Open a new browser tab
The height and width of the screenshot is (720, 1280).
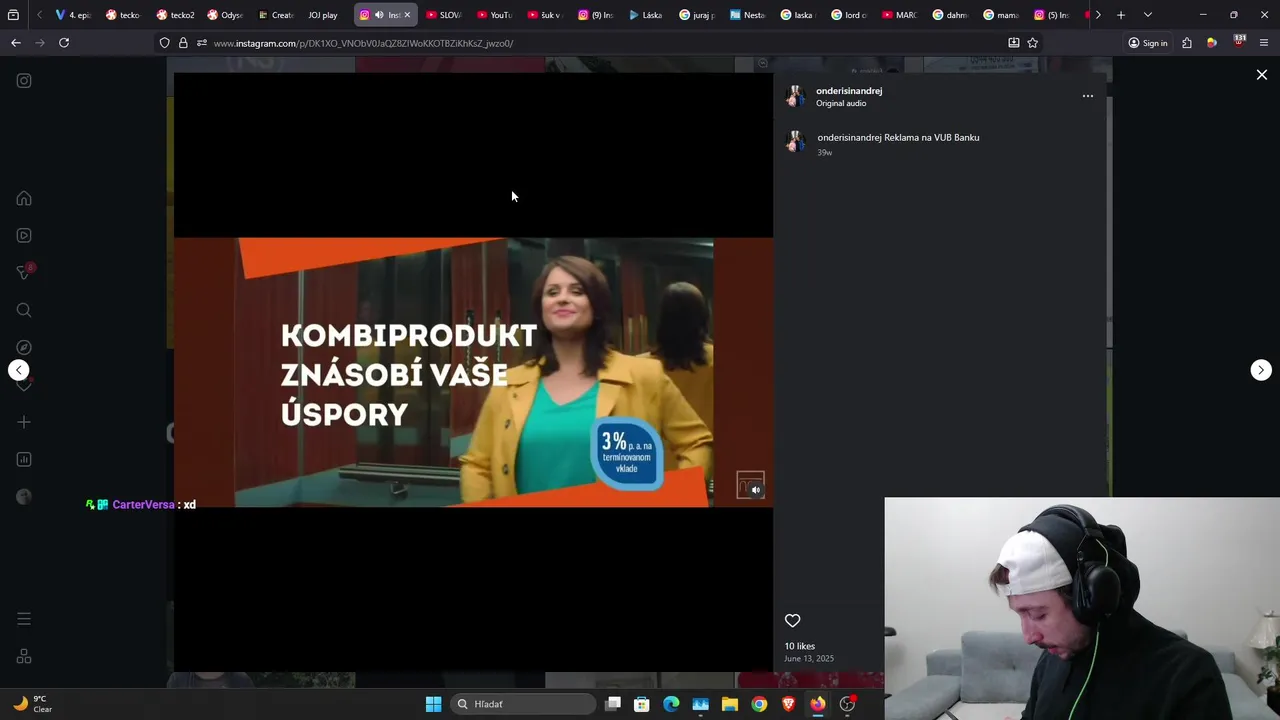pyautogui.click(x=1121, y=15)
